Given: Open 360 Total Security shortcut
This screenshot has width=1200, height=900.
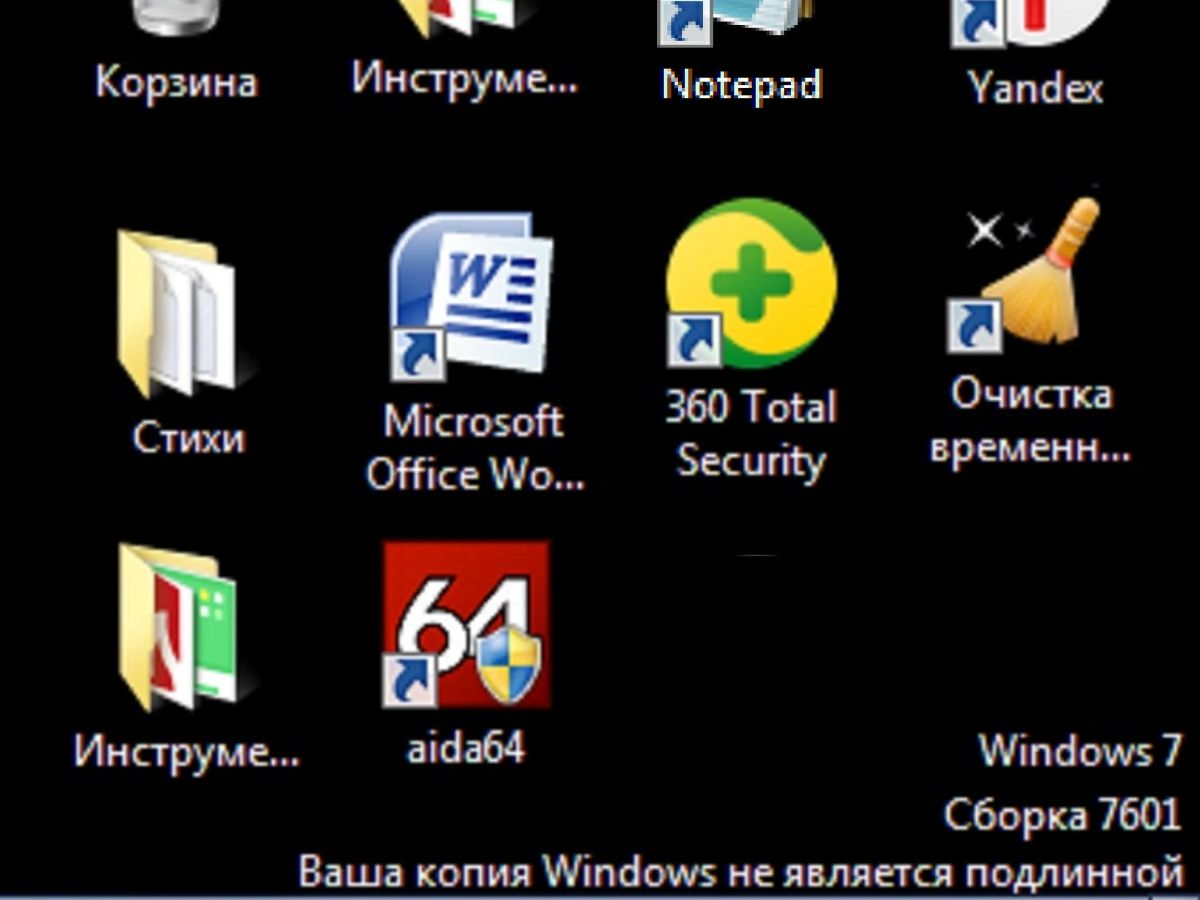Looking at the screenshot, I should tap(751, 283).
